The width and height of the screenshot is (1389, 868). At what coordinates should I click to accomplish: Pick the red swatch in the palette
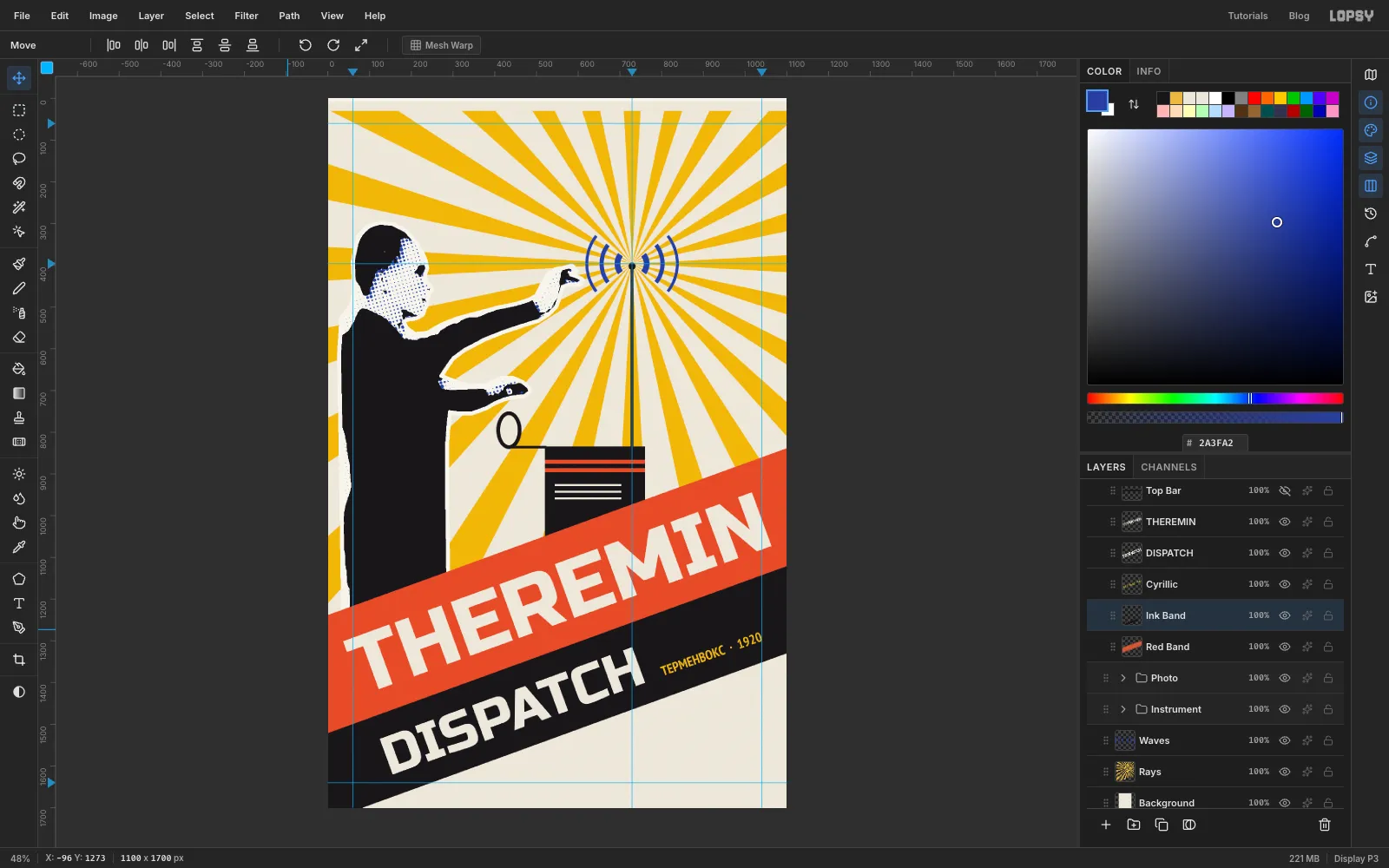pyautogui.click(x=1254, y=98)
